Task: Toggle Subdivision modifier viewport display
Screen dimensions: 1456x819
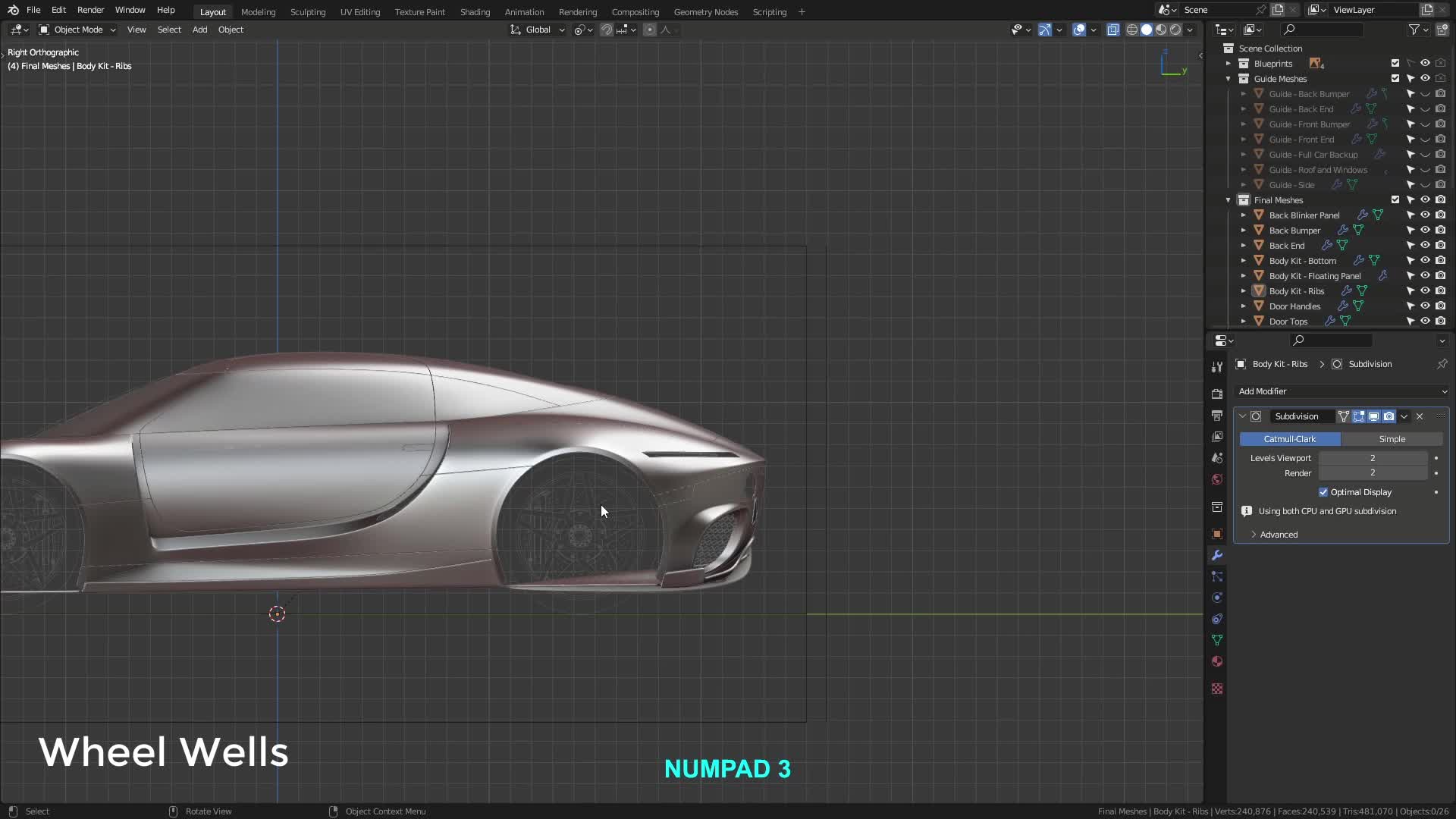Action: (x=1373, y=416)
